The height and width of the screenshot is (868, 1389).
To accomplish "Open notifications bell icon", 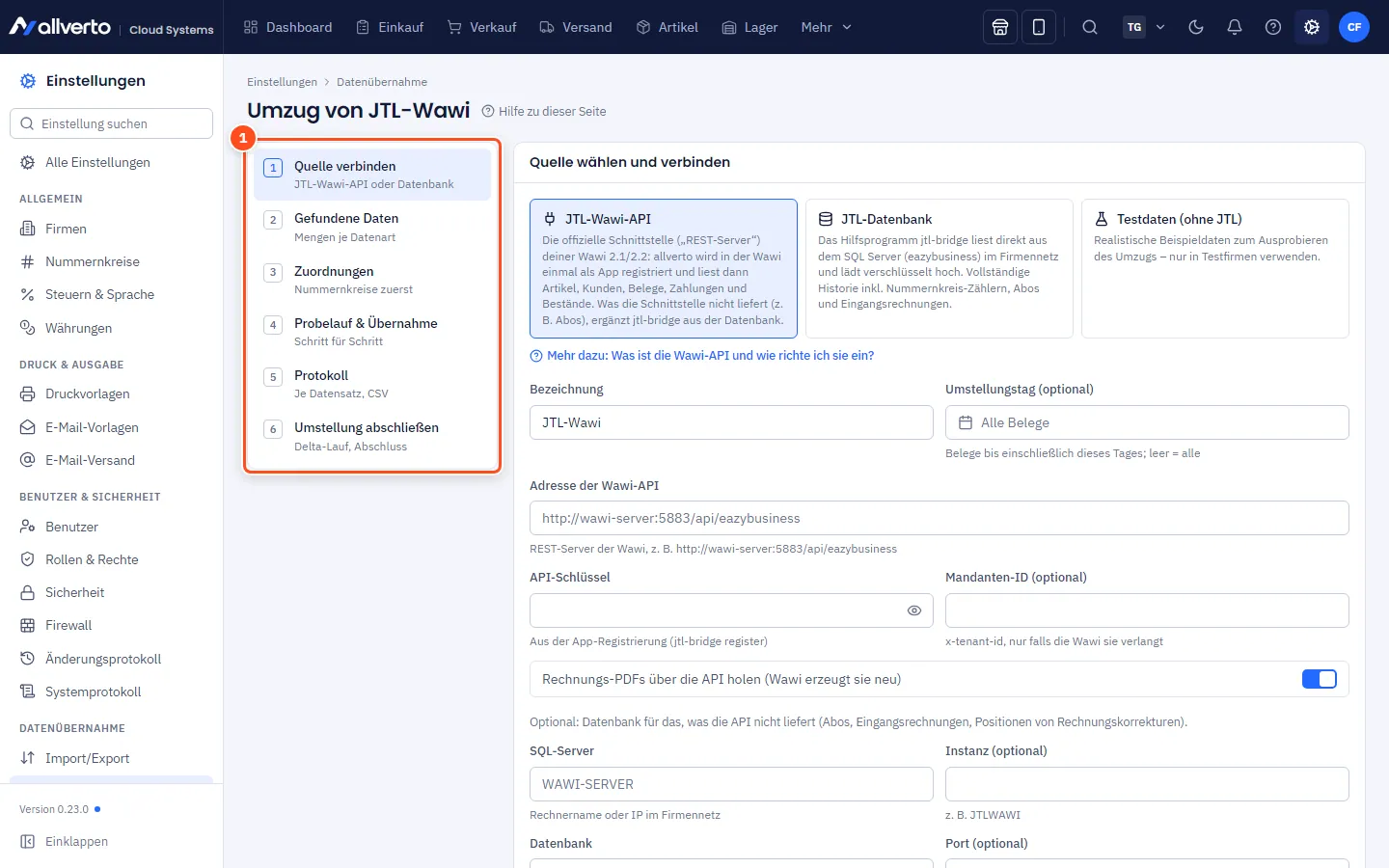I will point(1235,27).
